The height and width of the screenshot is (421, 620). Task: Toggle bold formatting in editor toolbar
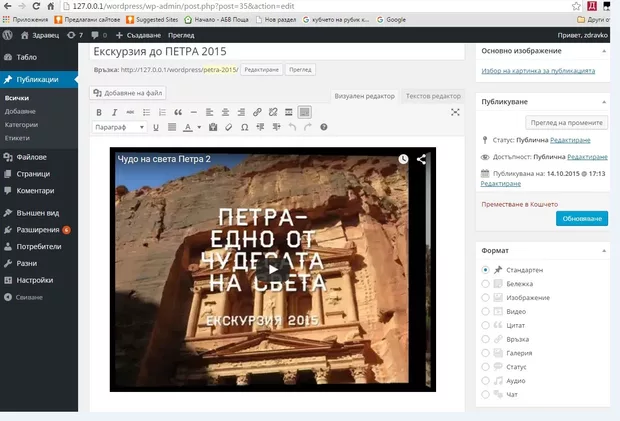pyautogui.click(x=99, y=112)
